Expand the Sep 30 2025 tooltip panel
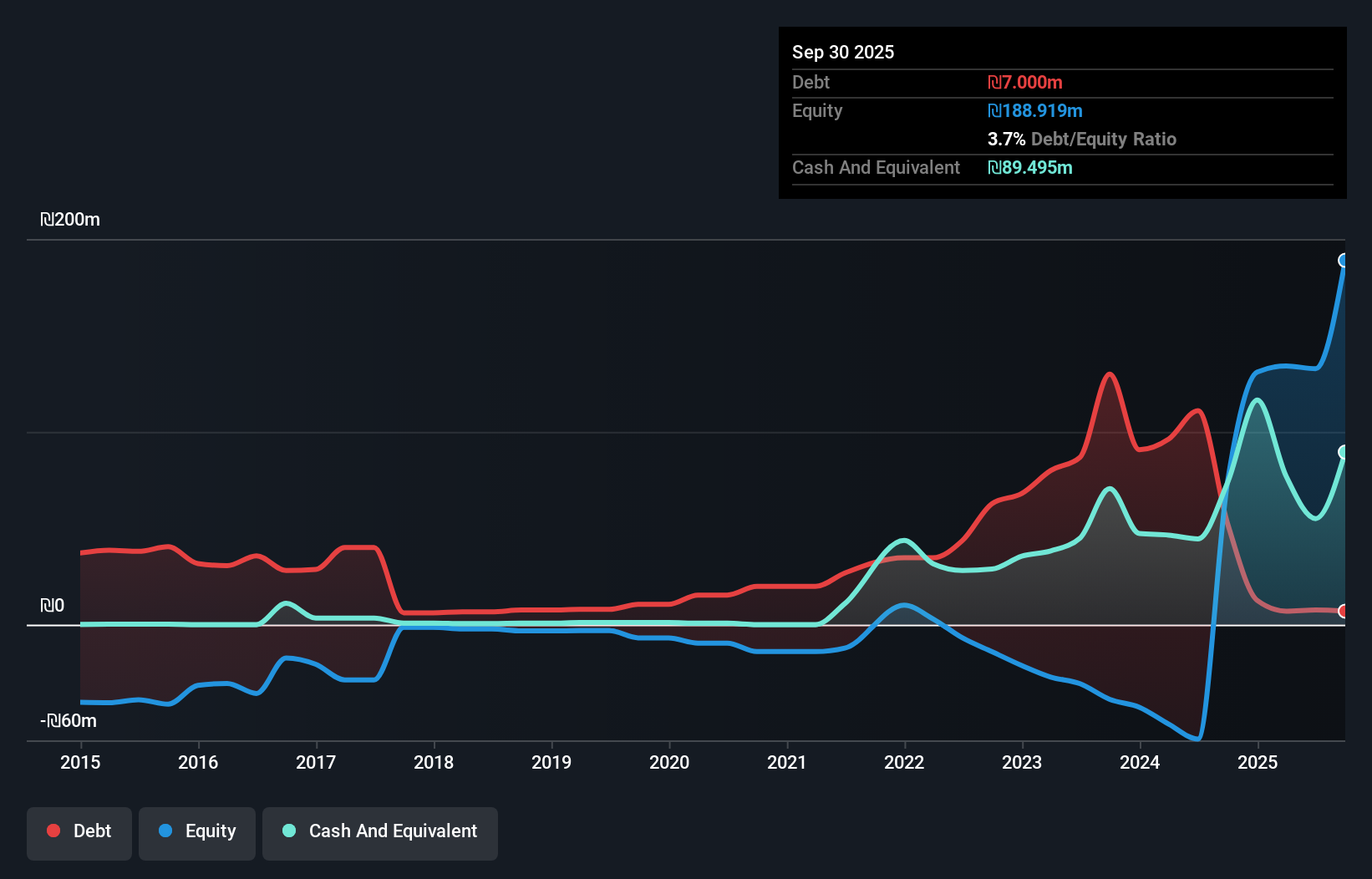The height and width of the screenshot is (879, 1372). [843, 52]
